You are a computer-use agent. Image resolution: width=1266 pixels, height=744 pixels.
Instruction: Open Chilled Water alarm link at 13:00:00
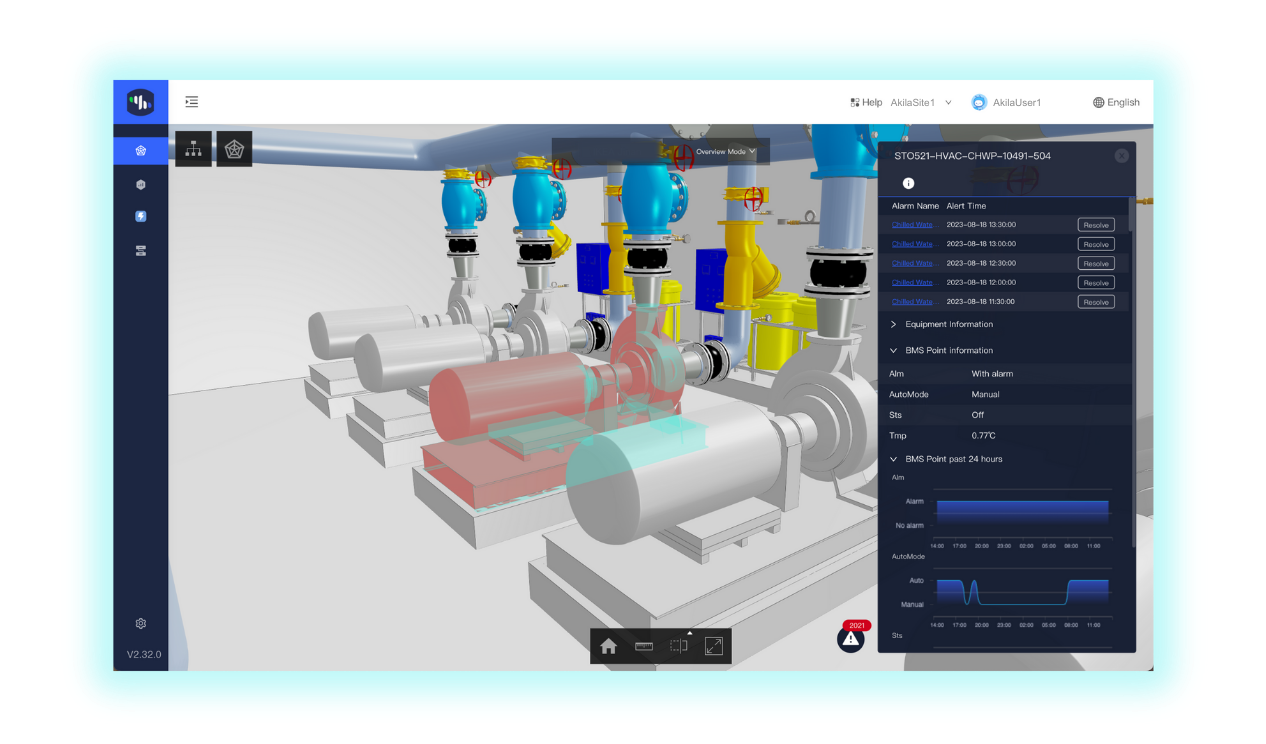tap(913, 244)
